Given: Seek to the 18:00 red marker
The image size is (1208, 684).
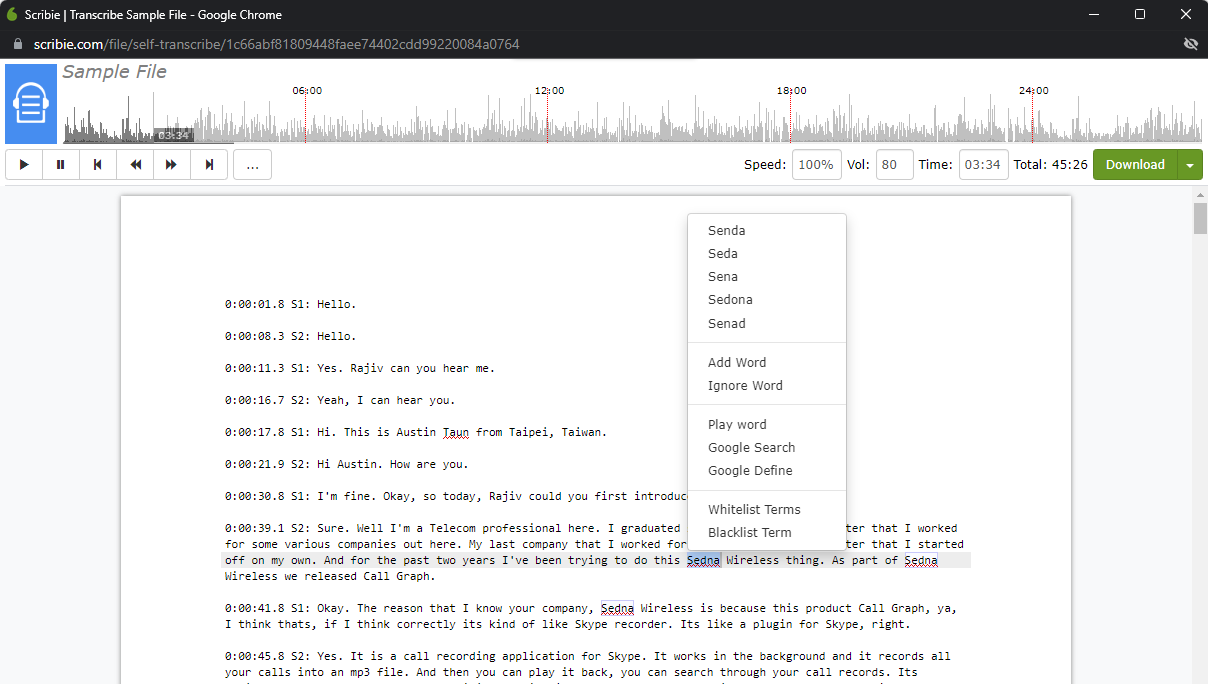Looking at the screenshot, I should (x=791, y=91).
